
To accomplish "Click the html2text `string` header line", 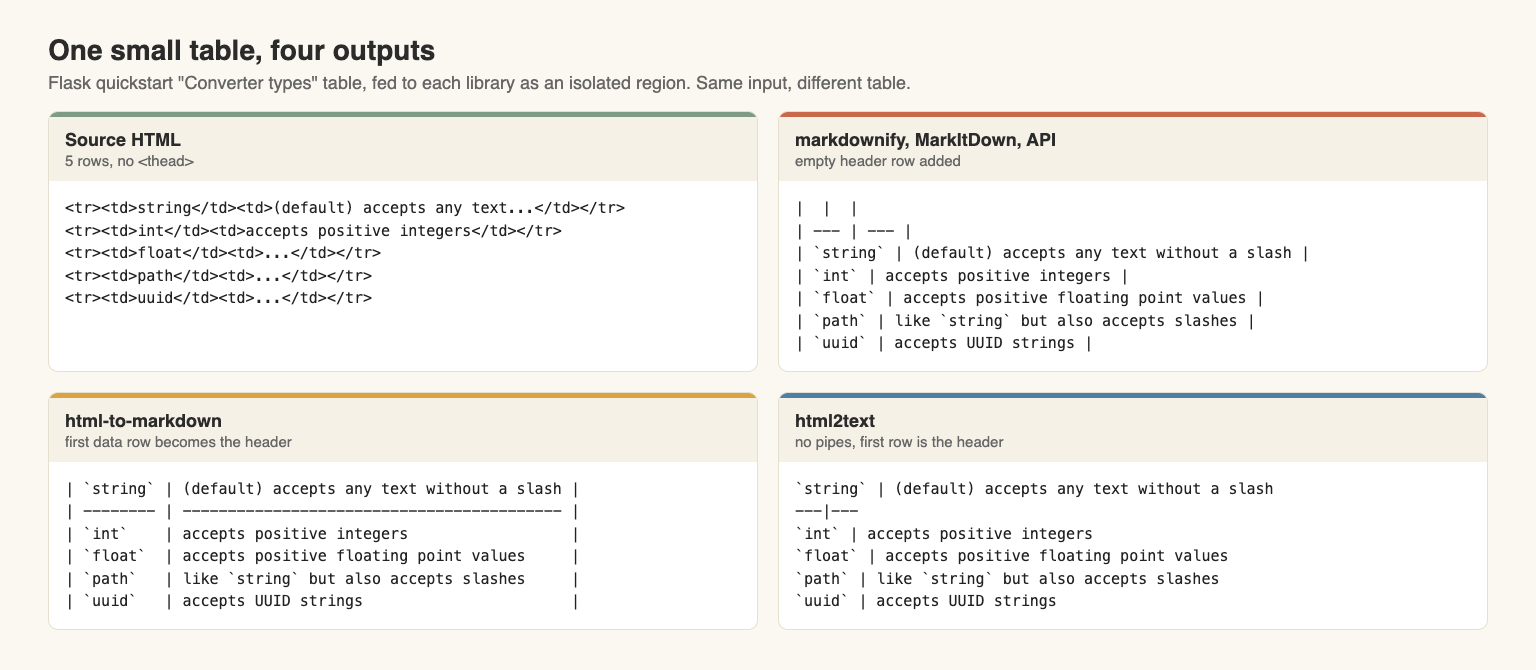I will (1034, 489).
